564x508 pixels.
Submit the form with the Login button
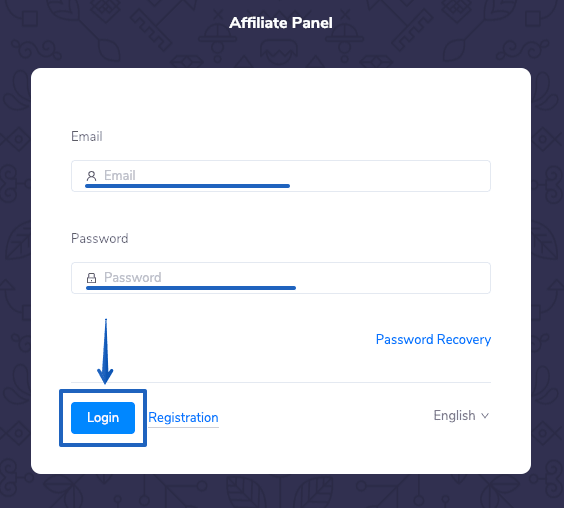(x=103, y=418)
